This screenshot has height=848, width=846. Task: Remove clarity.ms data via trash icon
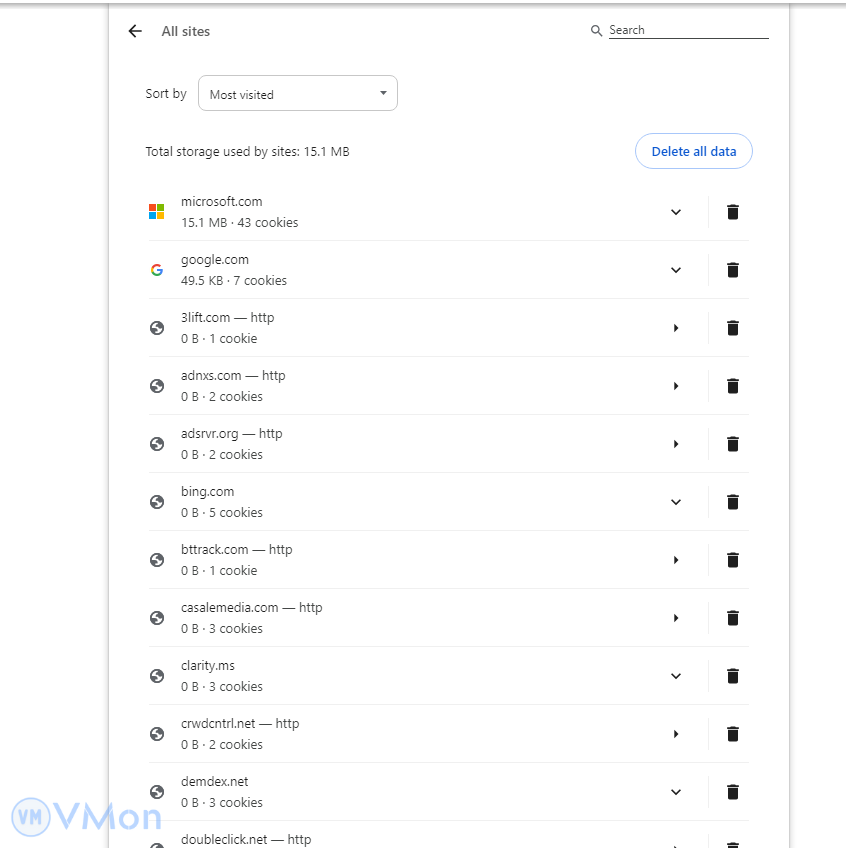point(733,676)
